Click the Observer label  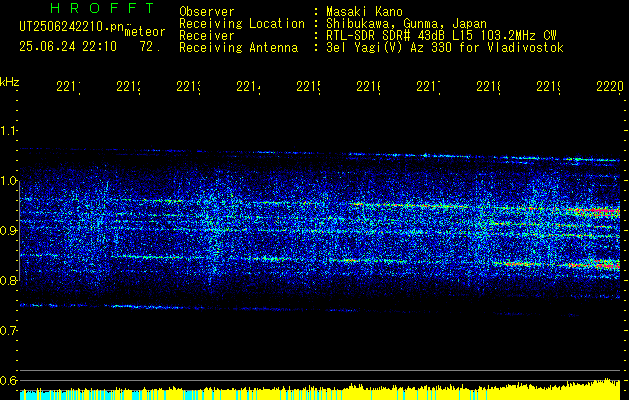click(x=207, y=11)
